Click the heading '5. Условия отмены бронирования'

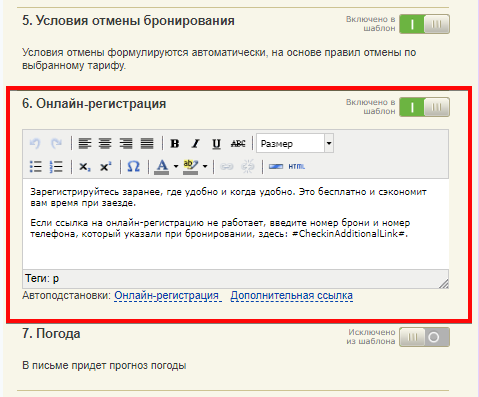click(x=128, y=21)
